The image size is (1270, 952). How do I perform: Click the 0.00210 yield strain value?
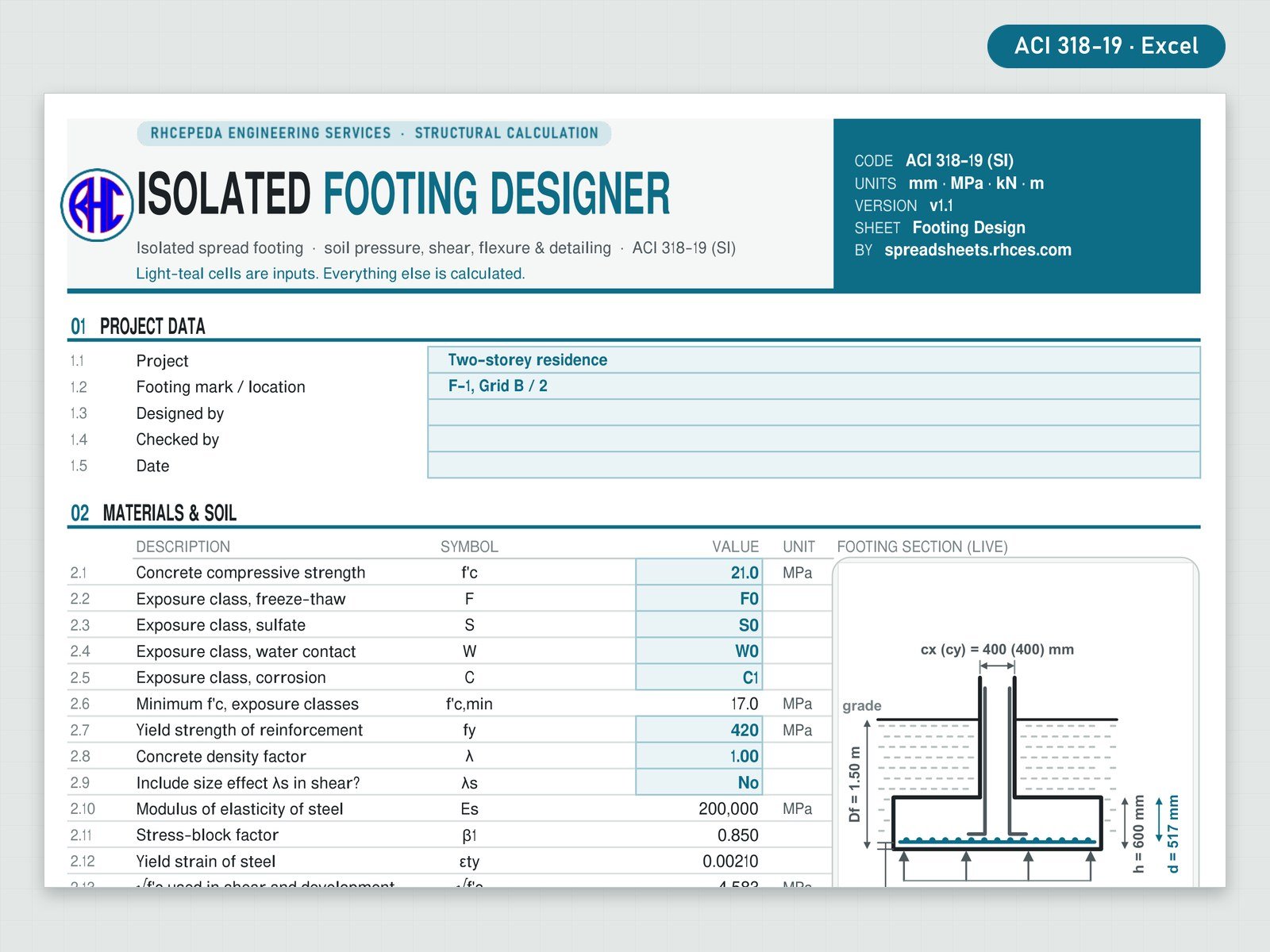[730, 861]
